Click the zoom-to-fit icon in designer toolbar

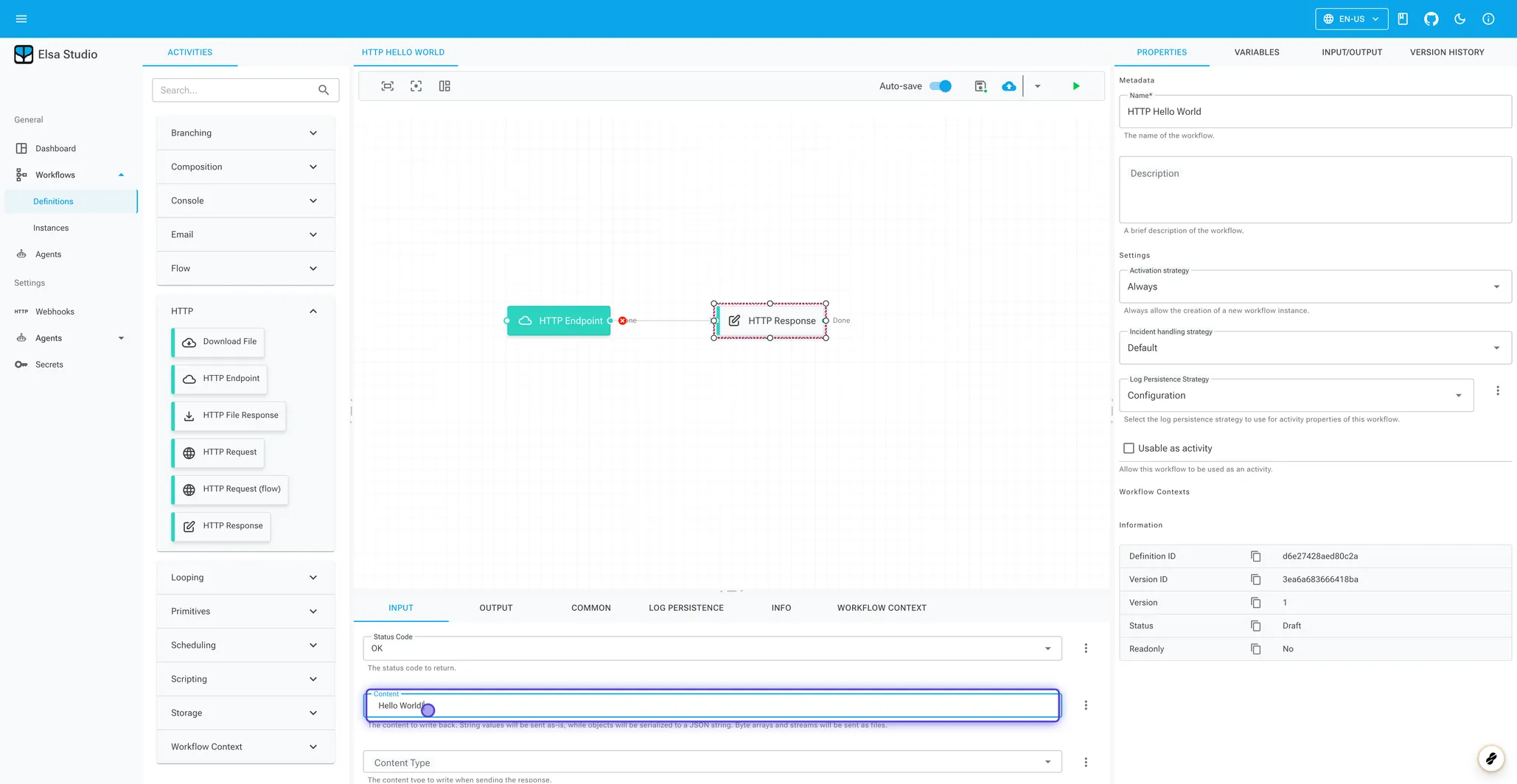point(387,86)
